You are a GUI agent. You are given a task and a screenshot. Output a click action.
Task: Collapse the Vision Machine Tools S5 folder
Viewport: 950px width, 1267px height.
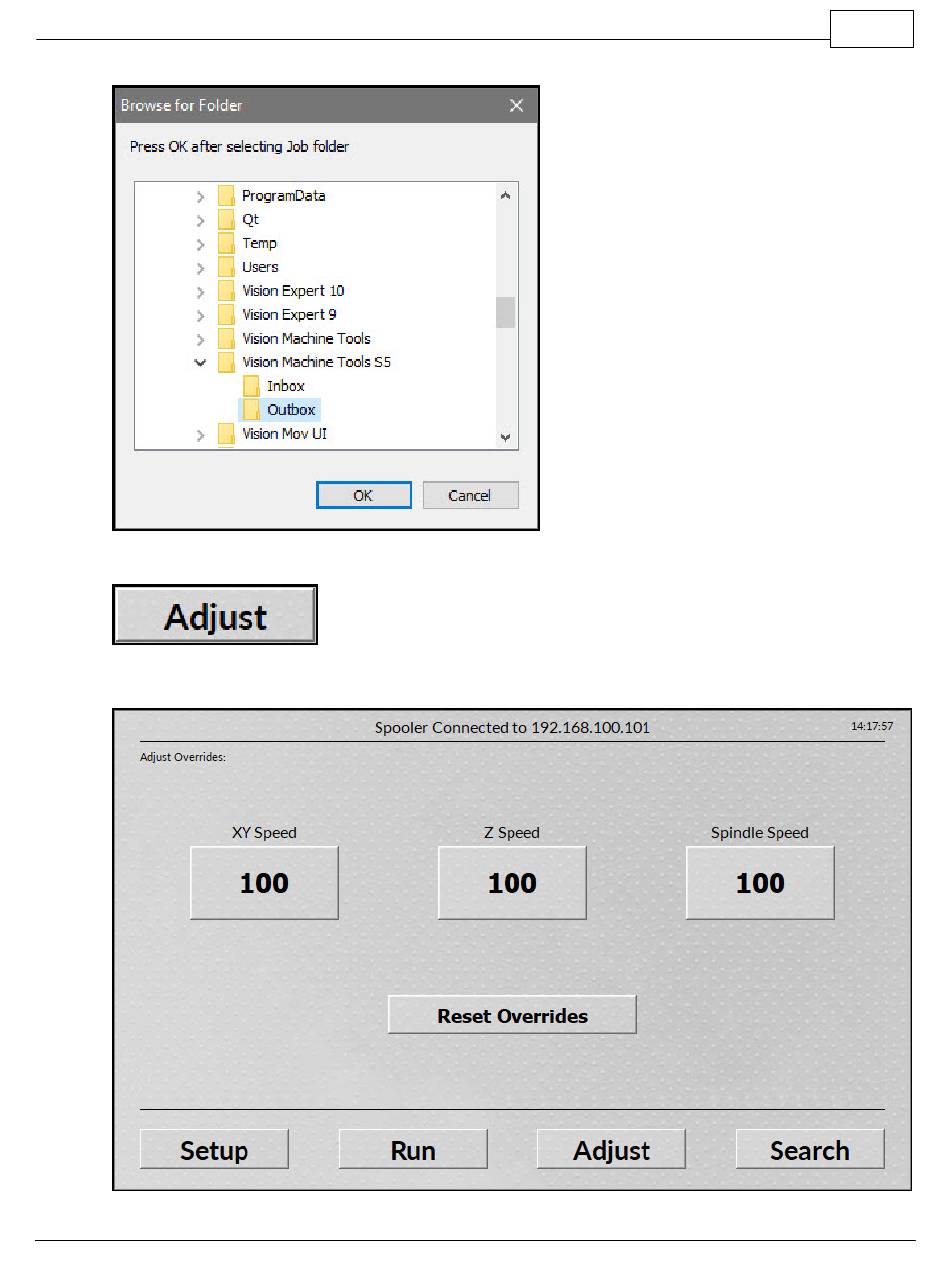[201, 362]
